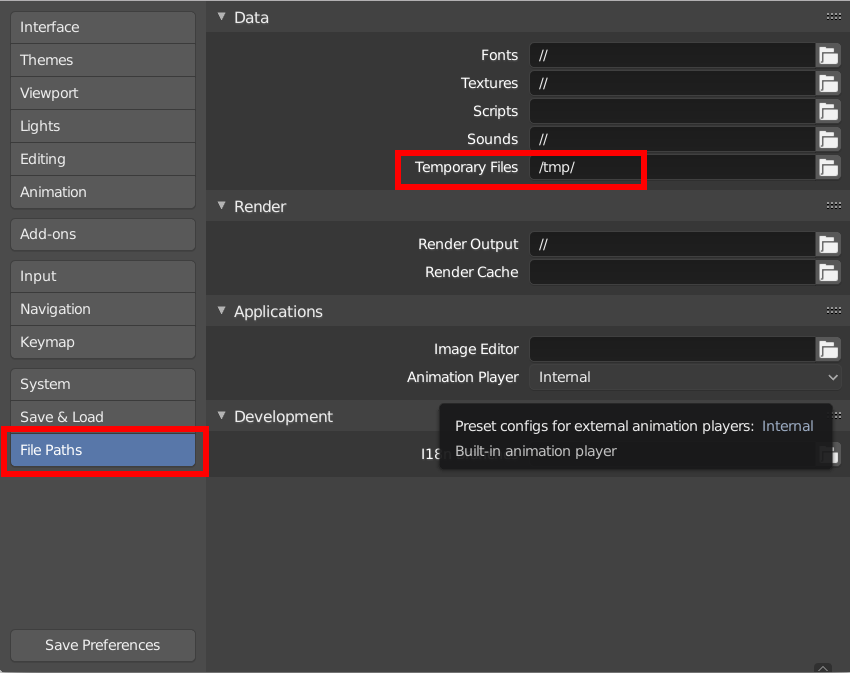This screenshot has width=850, height=673.
Task: Open the folder browser for Temporary Files
Action: tap(828, 167)
